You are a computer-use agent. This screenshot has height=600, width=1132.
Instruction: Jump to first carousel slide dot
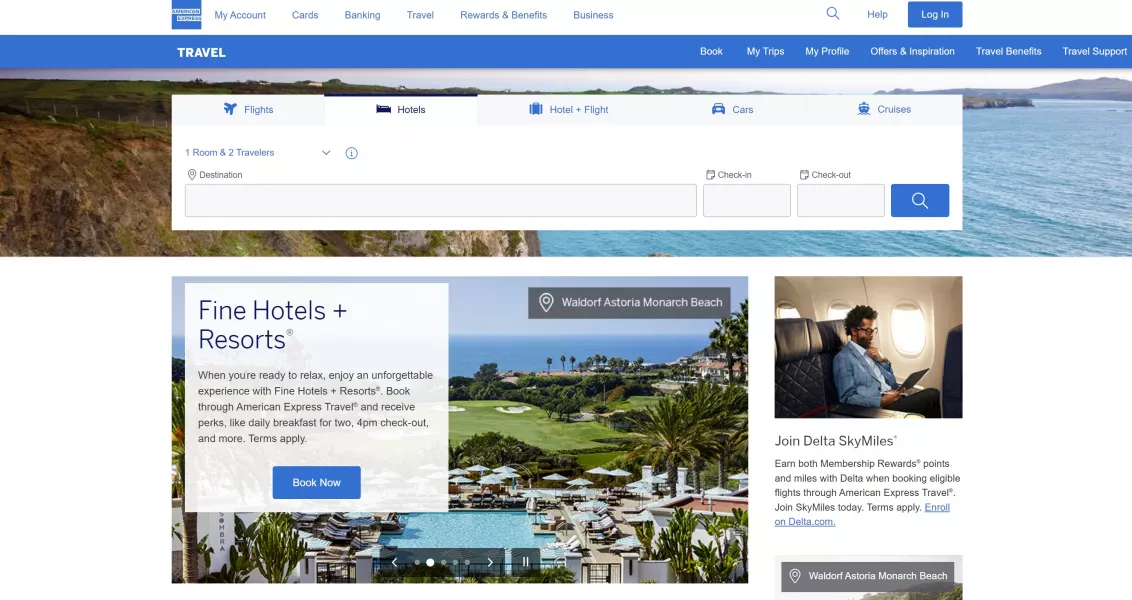417,562
